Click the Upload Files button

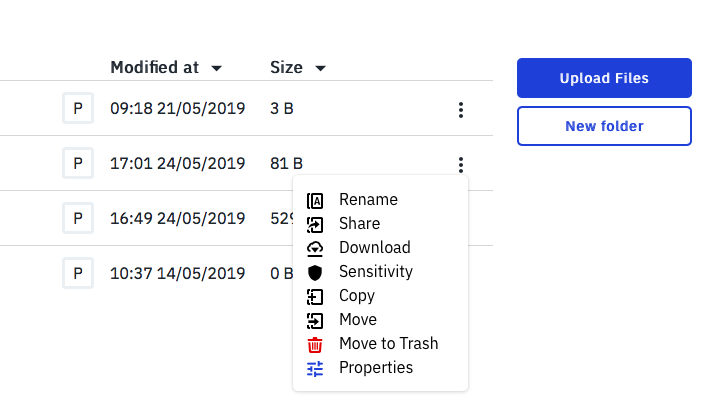point(604,78)
